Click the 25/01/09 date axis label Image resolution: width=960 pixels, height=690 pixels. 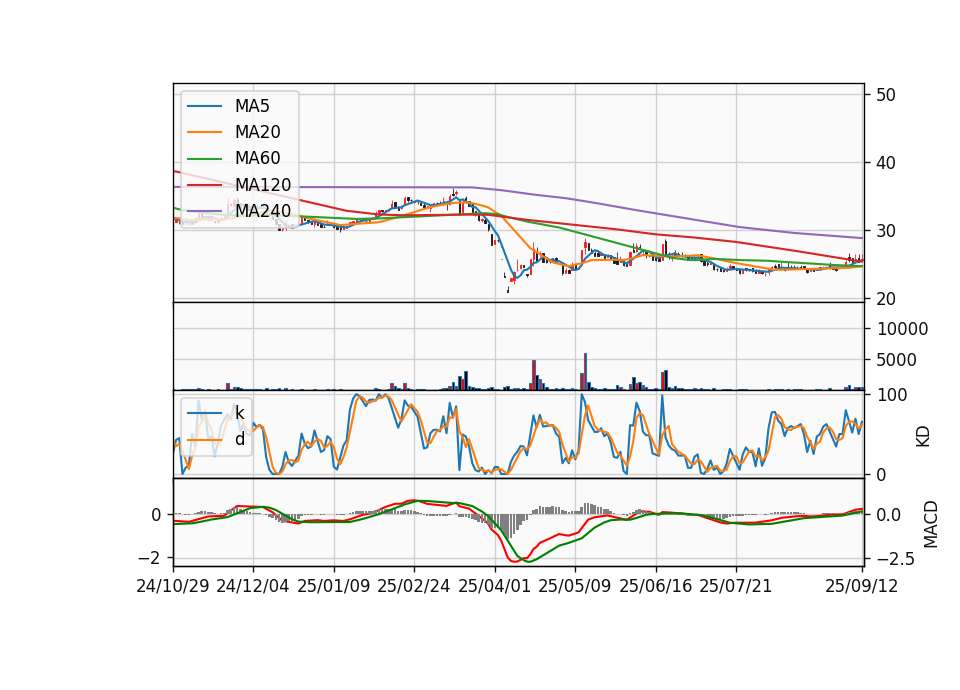[x=334, y=586]
